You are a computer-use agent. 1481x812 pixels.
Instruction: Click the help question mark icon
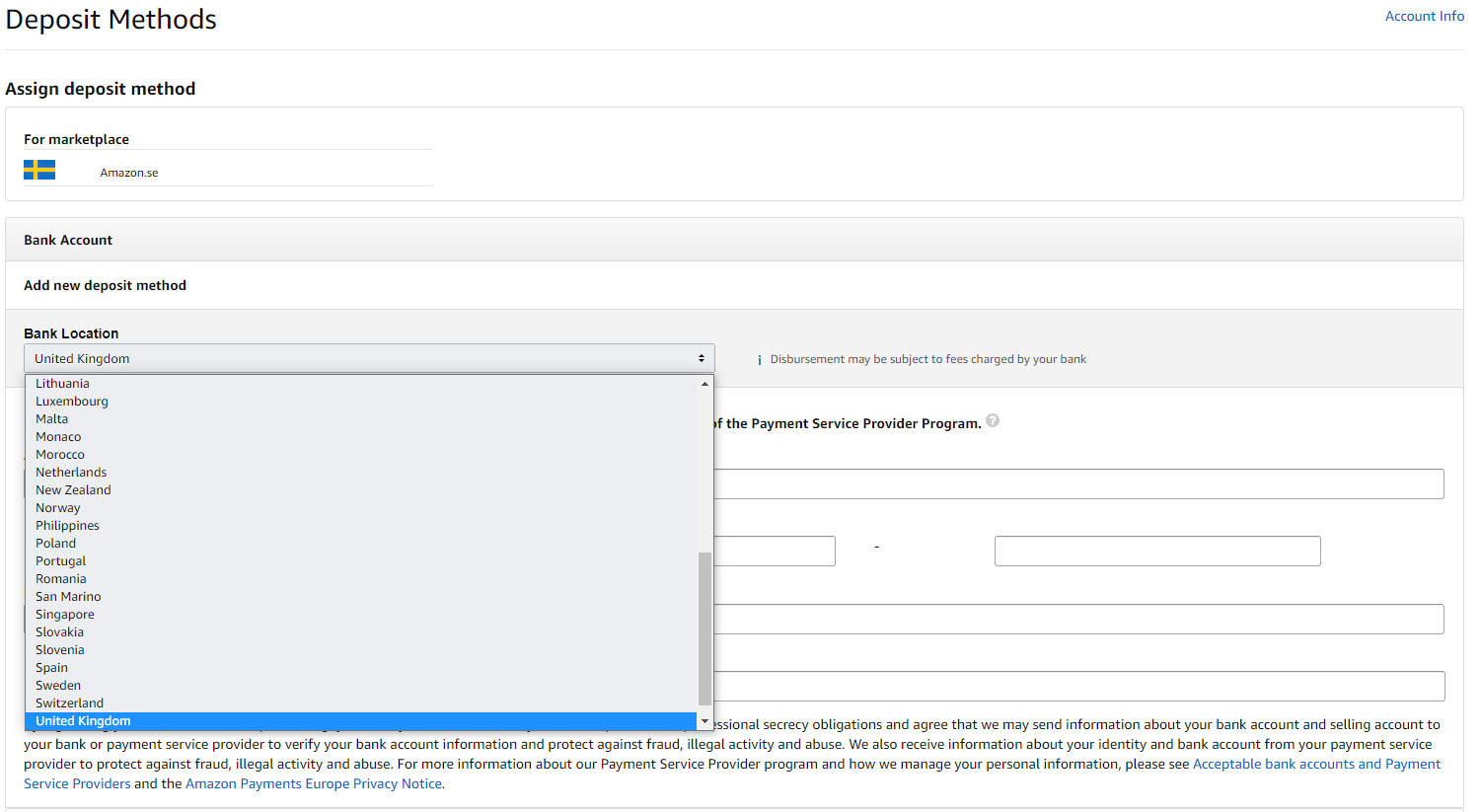coord(993,420)
